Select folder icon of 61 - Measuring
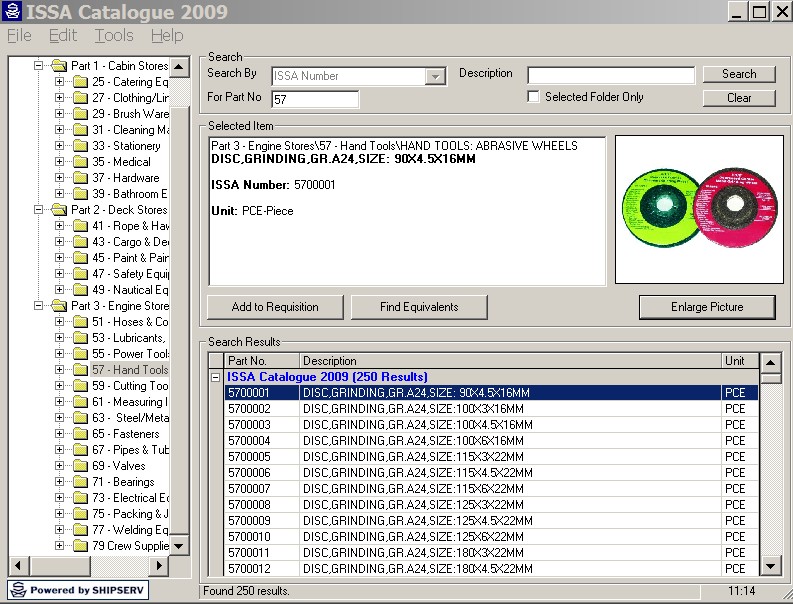Image resolution: width=793 pixels, height=604 pixels. click(x=80, y=402)
